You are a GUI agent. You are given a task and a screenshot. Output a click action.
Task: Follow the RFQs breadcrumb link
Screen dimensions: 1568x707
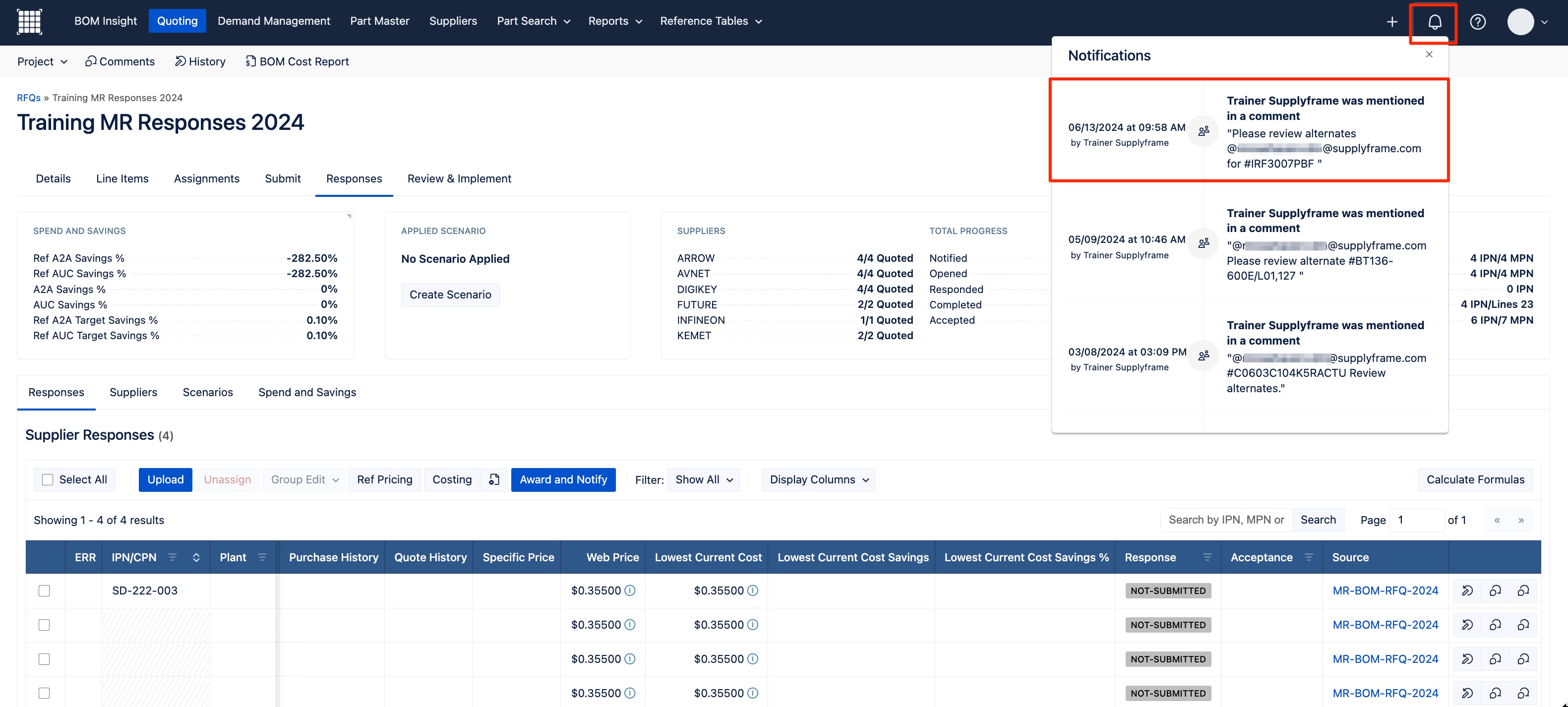coord(29,97)
